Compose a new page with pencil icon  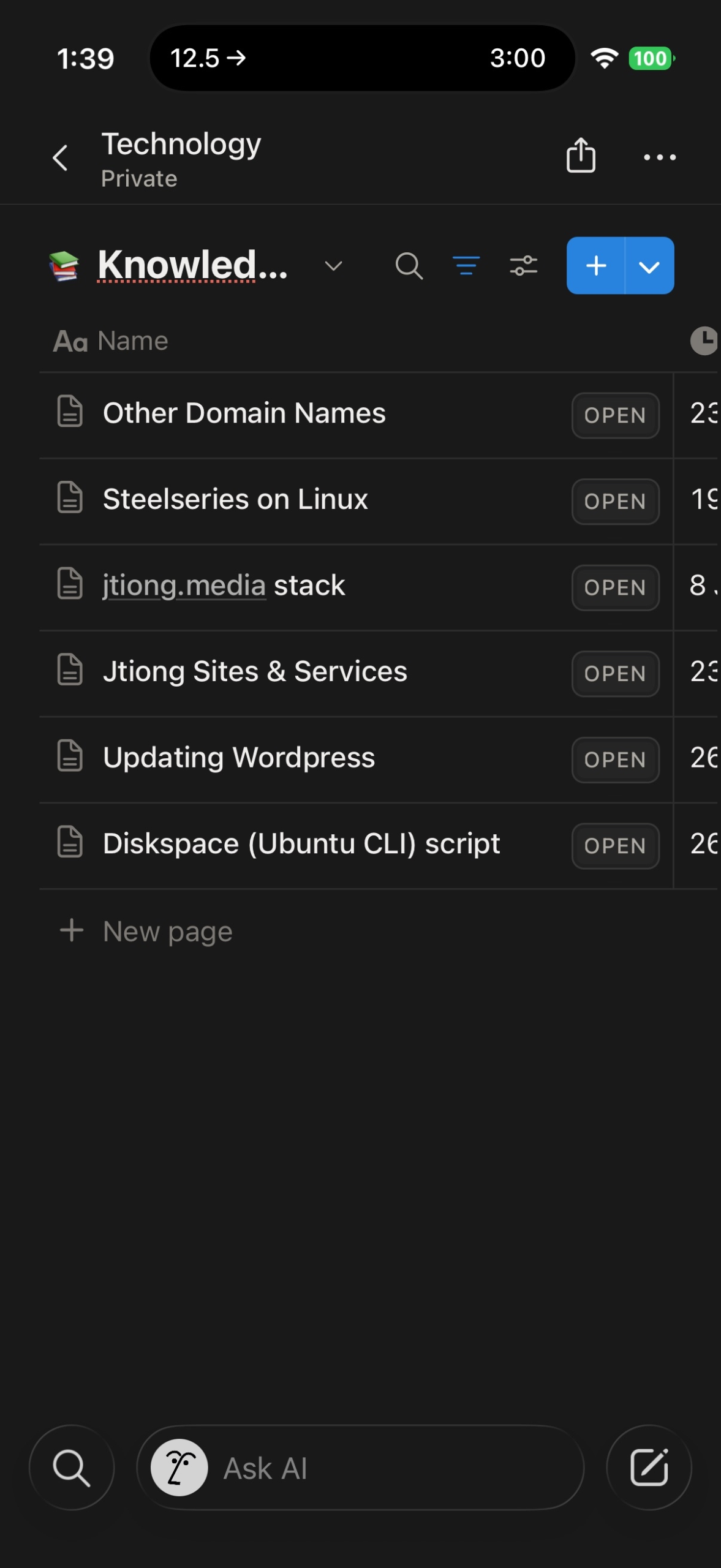pyautogui.click(x=649, y=1468)
